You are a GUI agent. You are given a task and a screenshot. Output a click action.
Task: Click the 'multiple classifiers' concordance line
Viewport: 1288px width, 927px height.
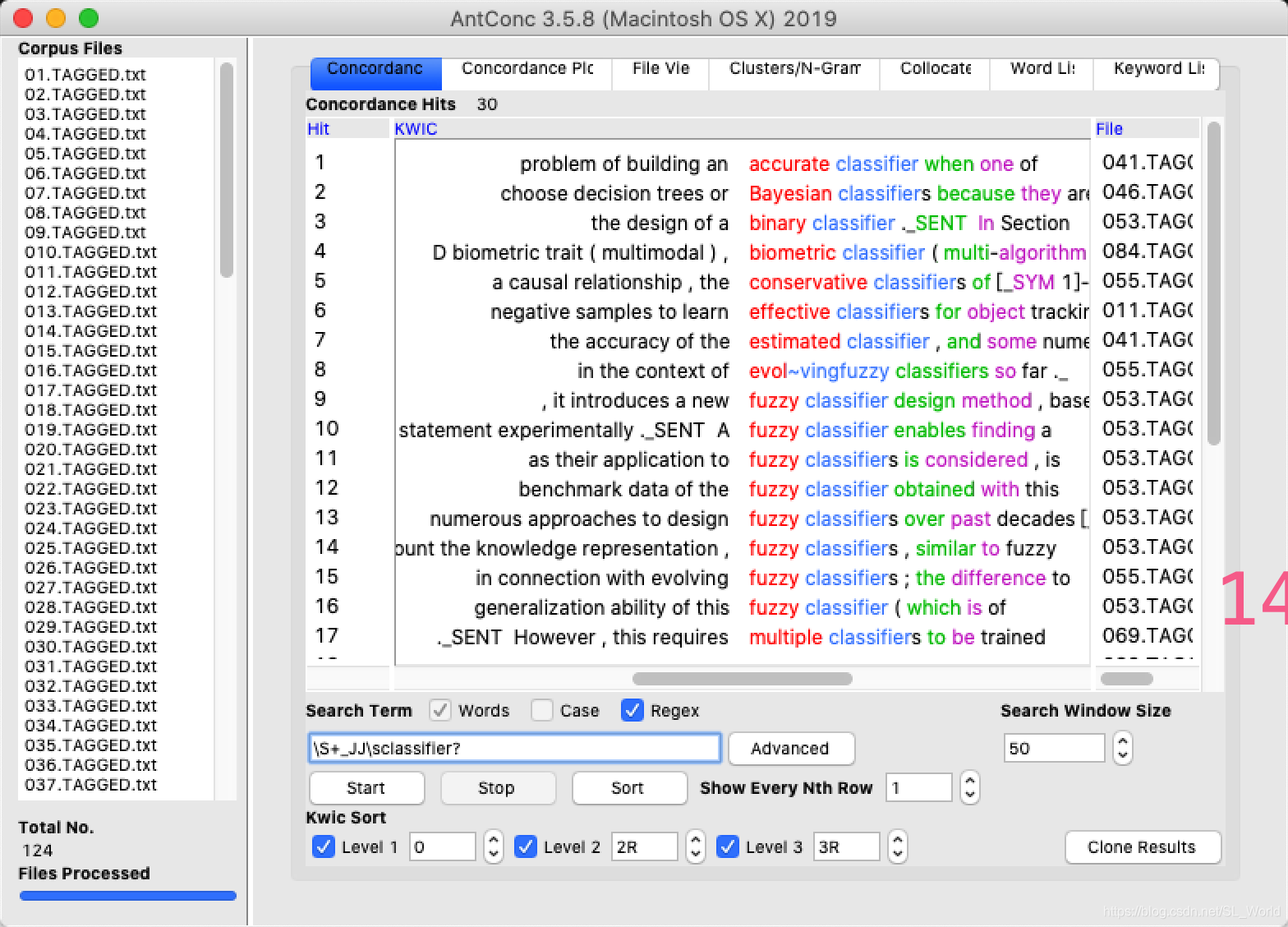coord(743,637)
